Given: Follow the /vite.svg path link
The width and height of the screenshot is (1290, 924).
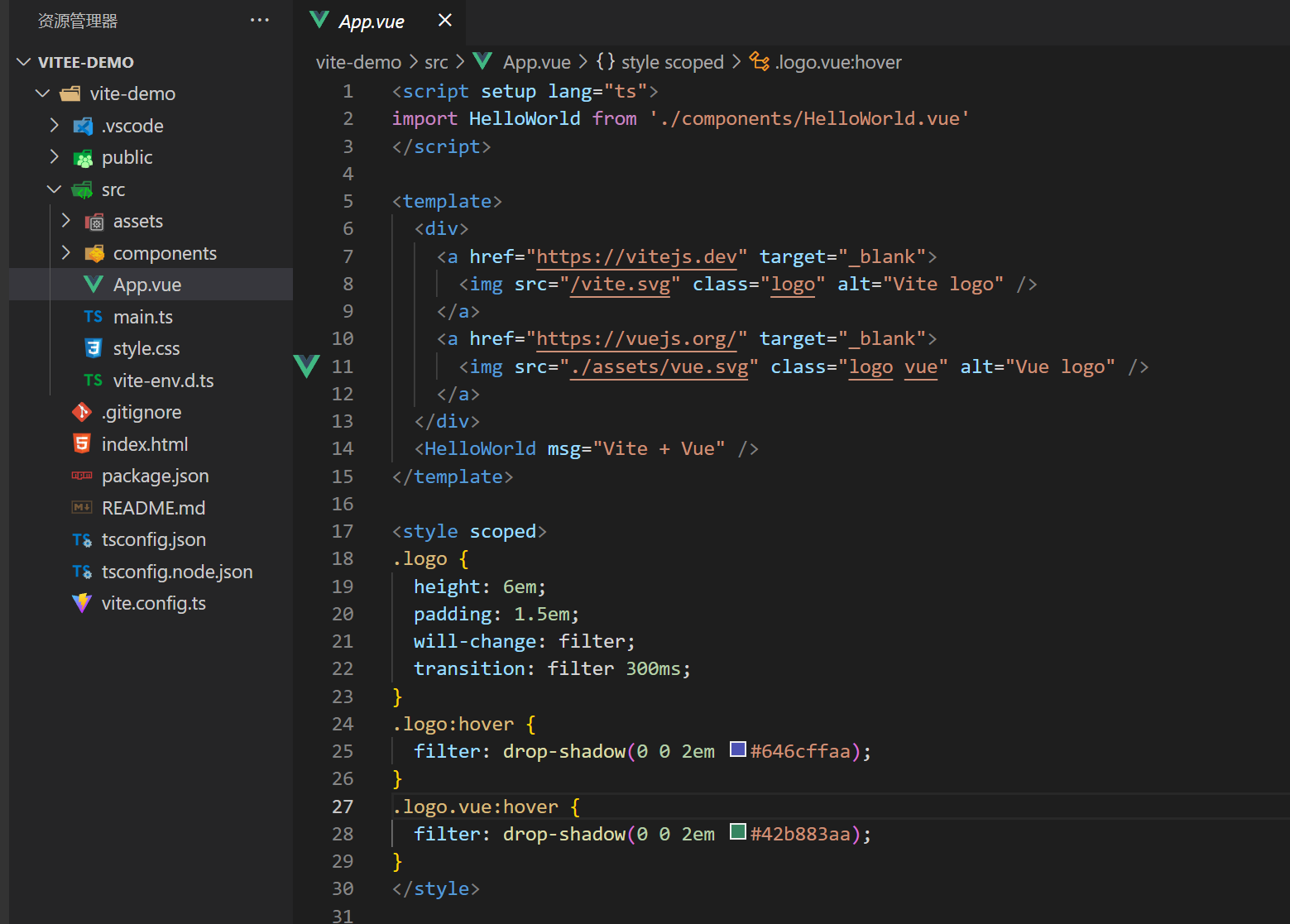Looking at the screenshot, I should coord(620,284).
